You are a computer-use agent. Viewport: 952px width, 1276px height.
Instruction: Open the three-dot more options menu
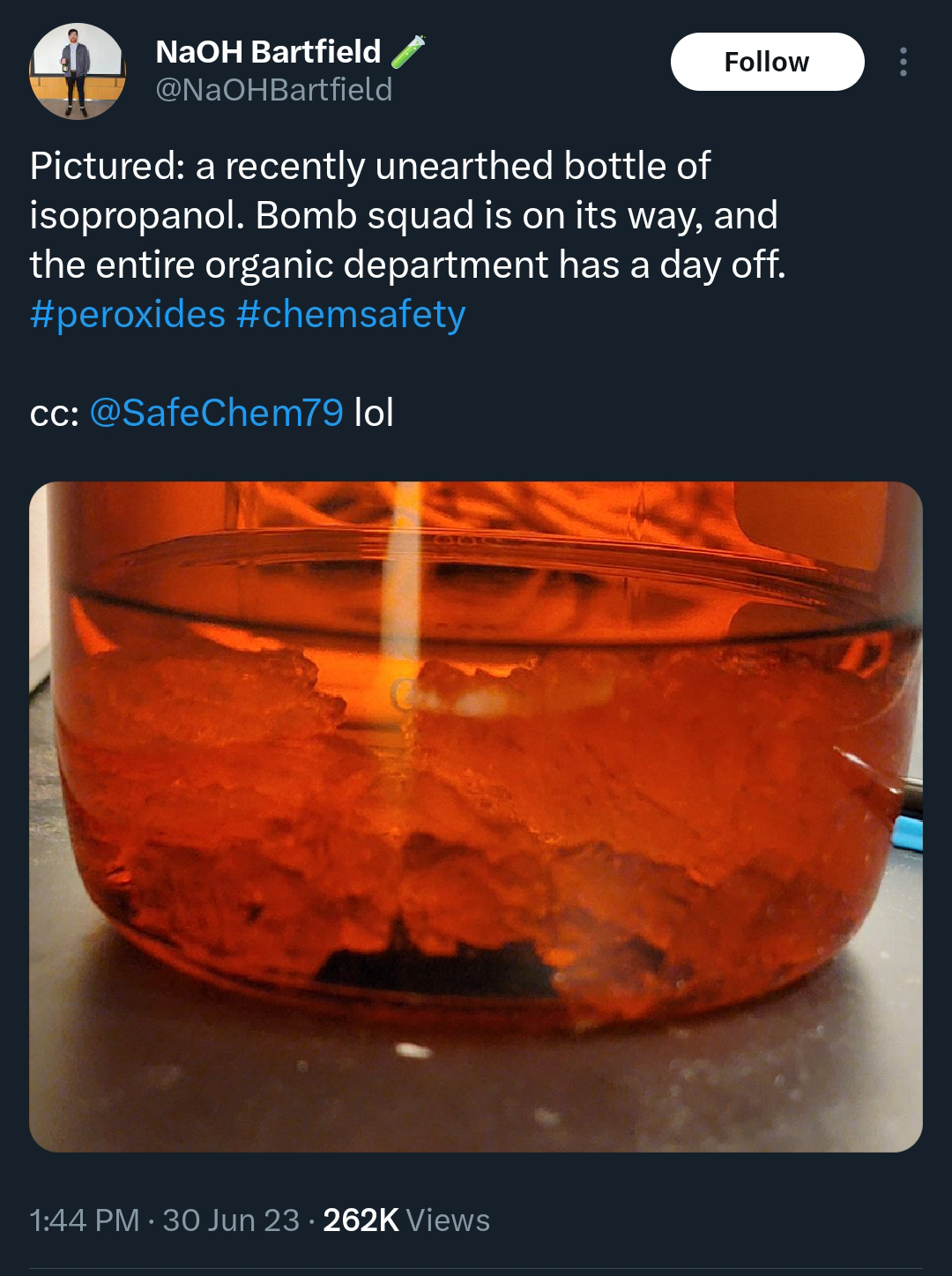click(x=903, y=62)
